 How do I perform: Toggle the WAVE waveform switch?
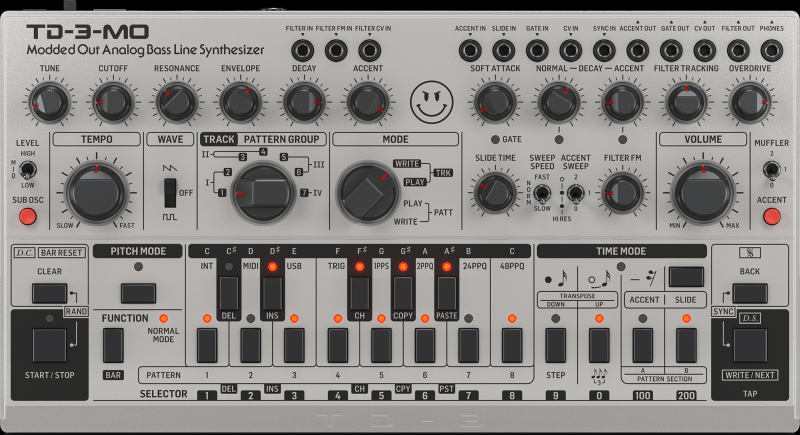169,190
